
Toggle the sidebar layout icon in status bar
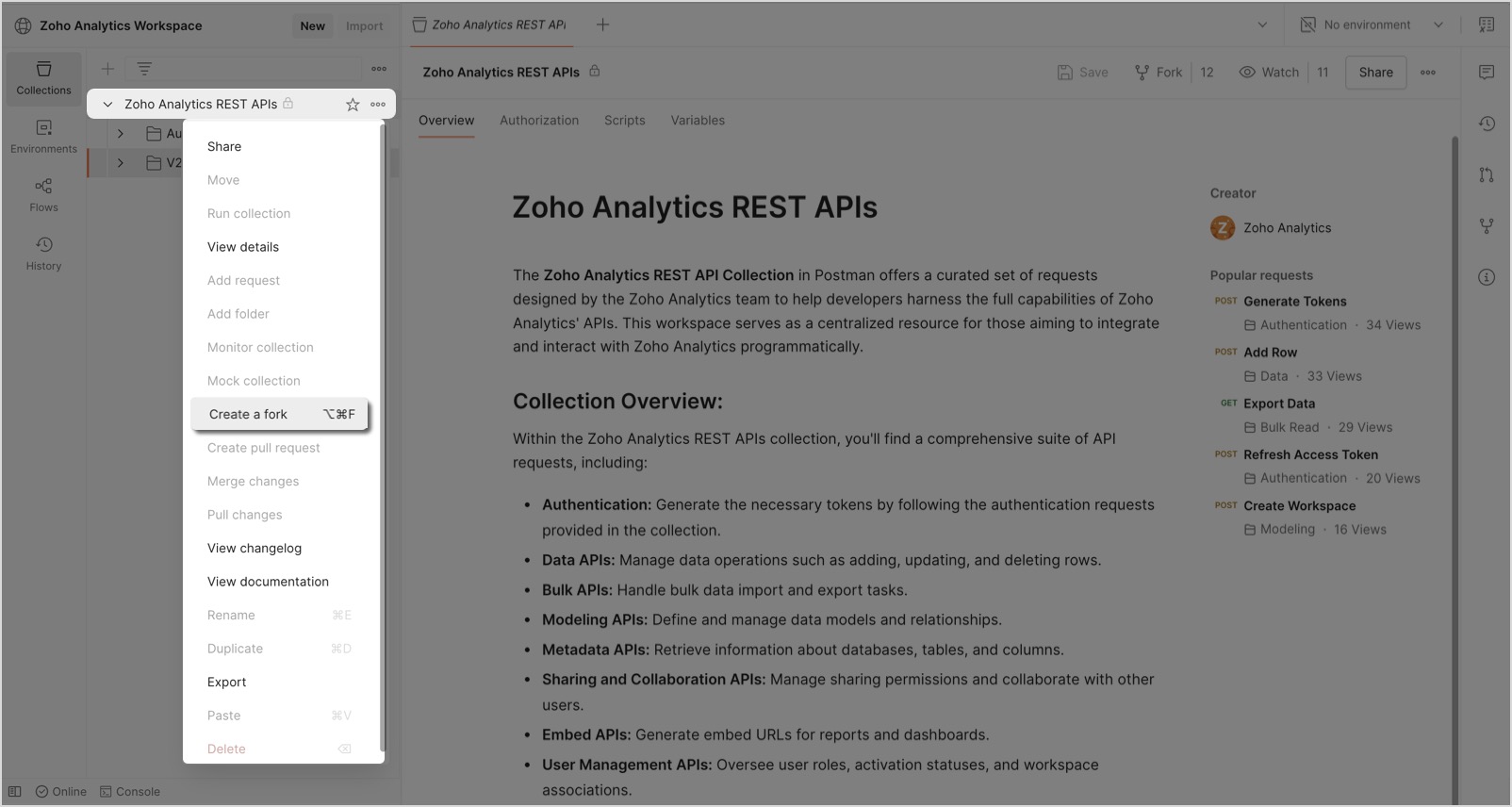(x=15, y=792)
